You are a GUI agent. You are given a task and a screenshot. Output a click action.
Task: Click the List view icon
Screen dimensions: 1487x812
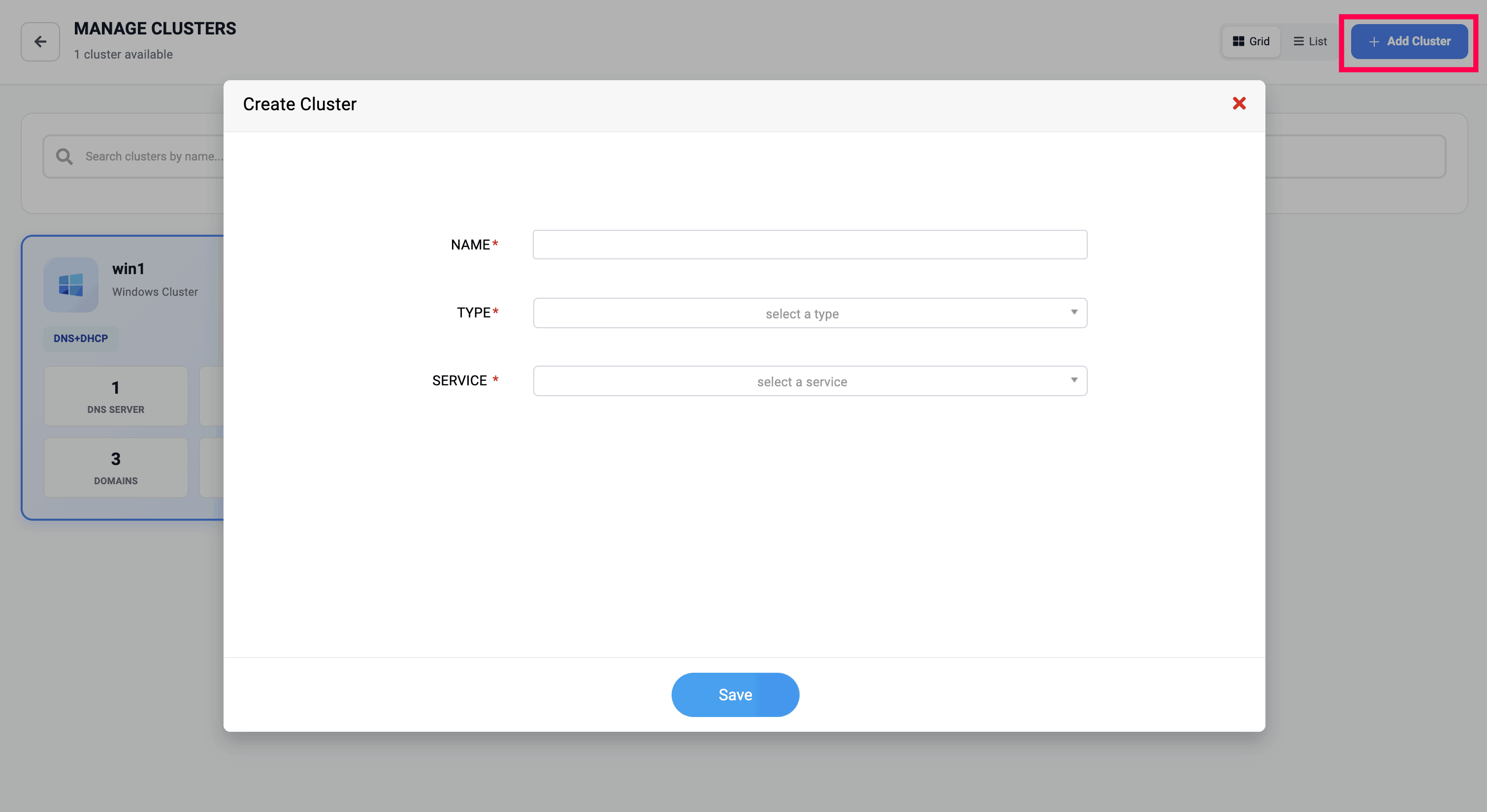1298,41
